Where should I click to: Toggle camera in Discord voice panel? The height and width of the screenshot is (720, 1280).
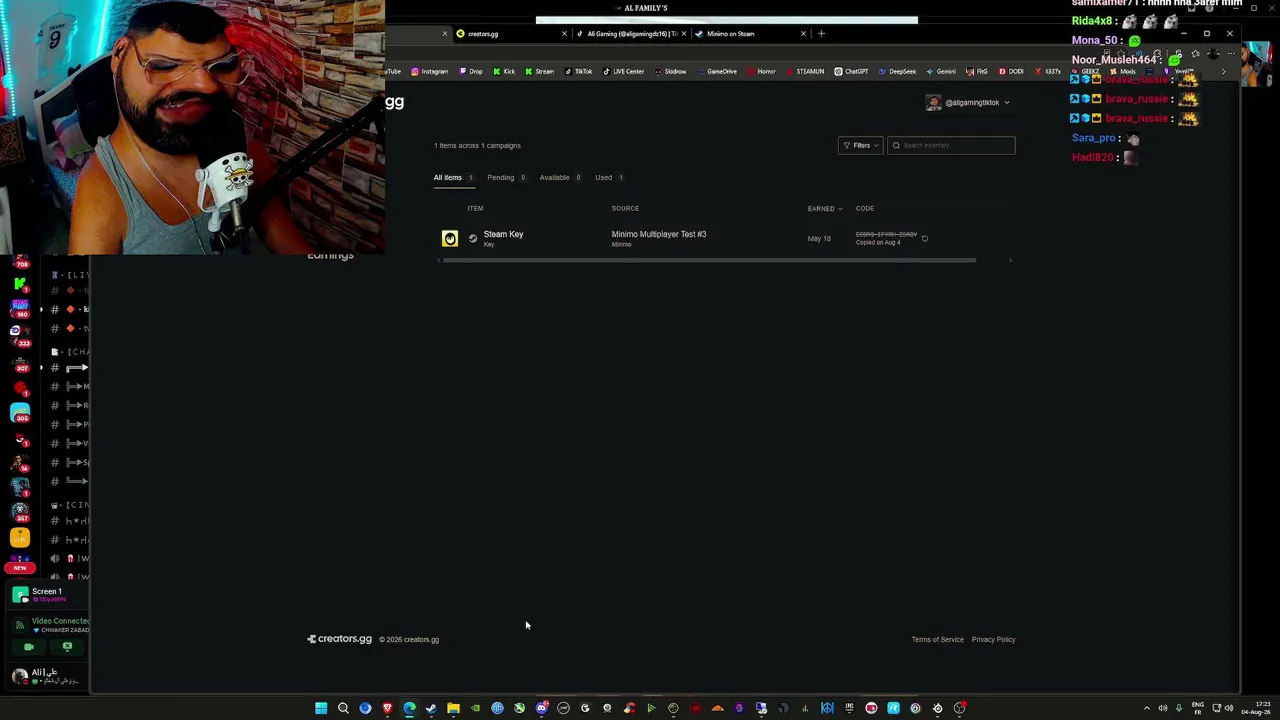click(x=29, y=647)
